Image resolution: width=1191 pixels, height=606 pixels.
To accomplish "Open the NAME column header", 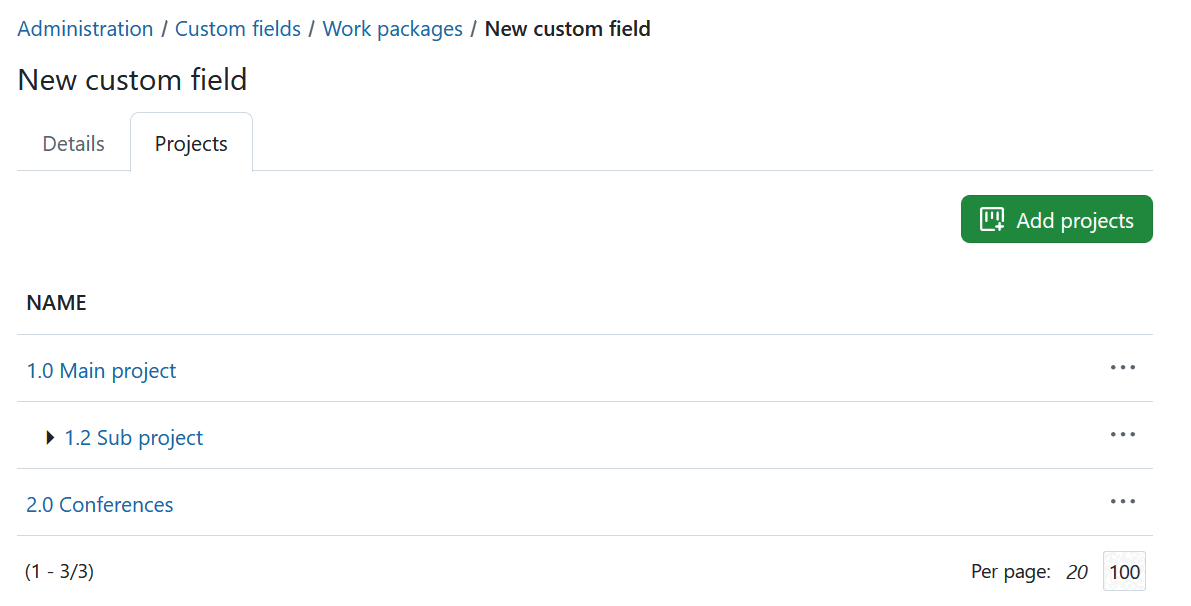I will click(56, 302).
